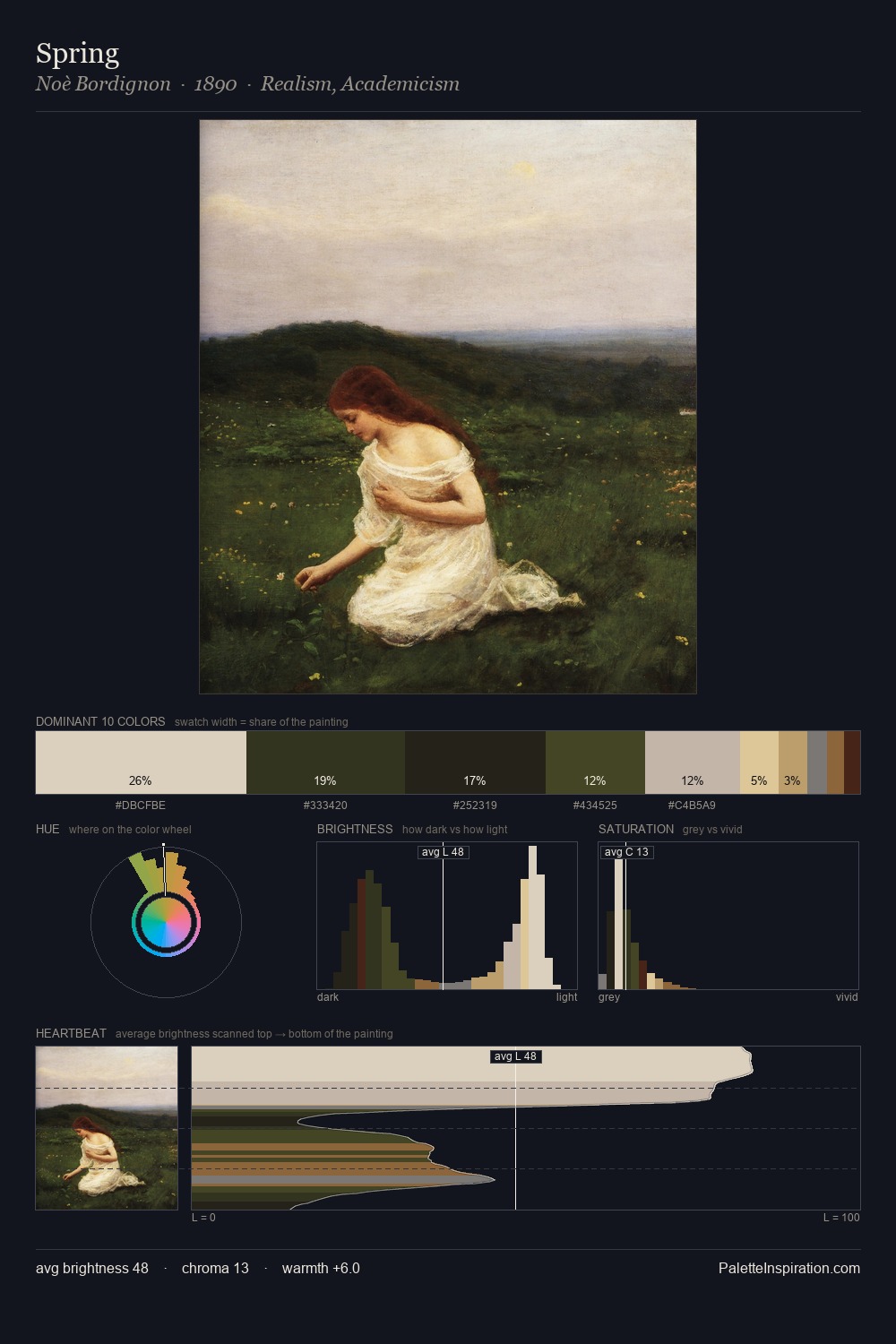The width and height of the screenshot is (896, 1344).
Task: Click the year 1890
Action: [x=215, y=84]
